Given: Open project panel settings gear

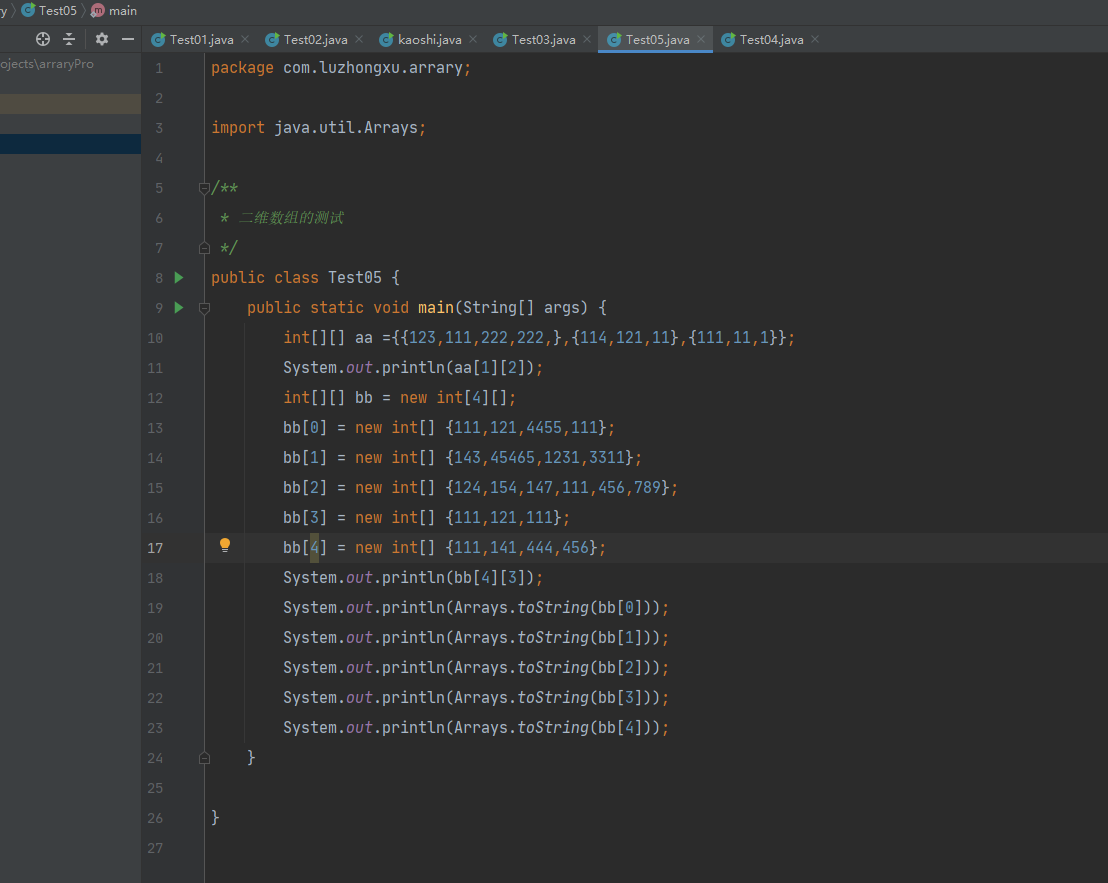Looking at the screenshot, I should pos(102,40).
